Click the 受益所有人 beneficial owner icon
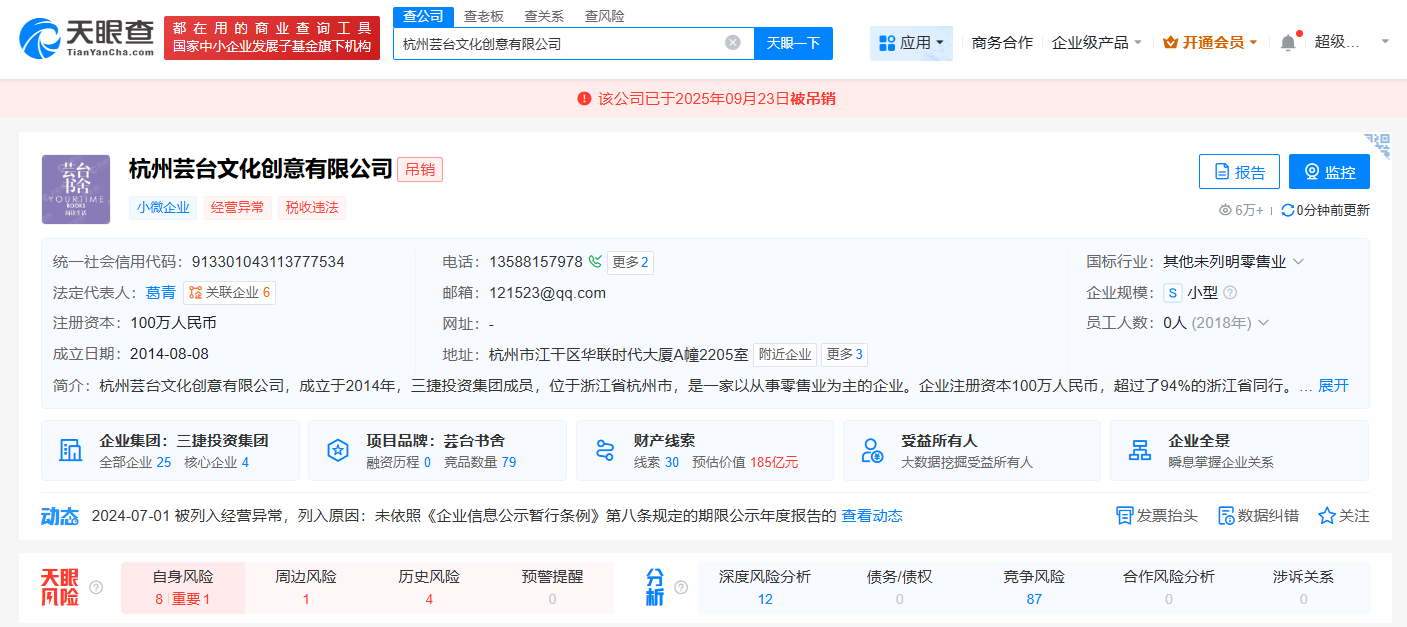Viewport: 1407px width, 627px height. pos(871,450)
